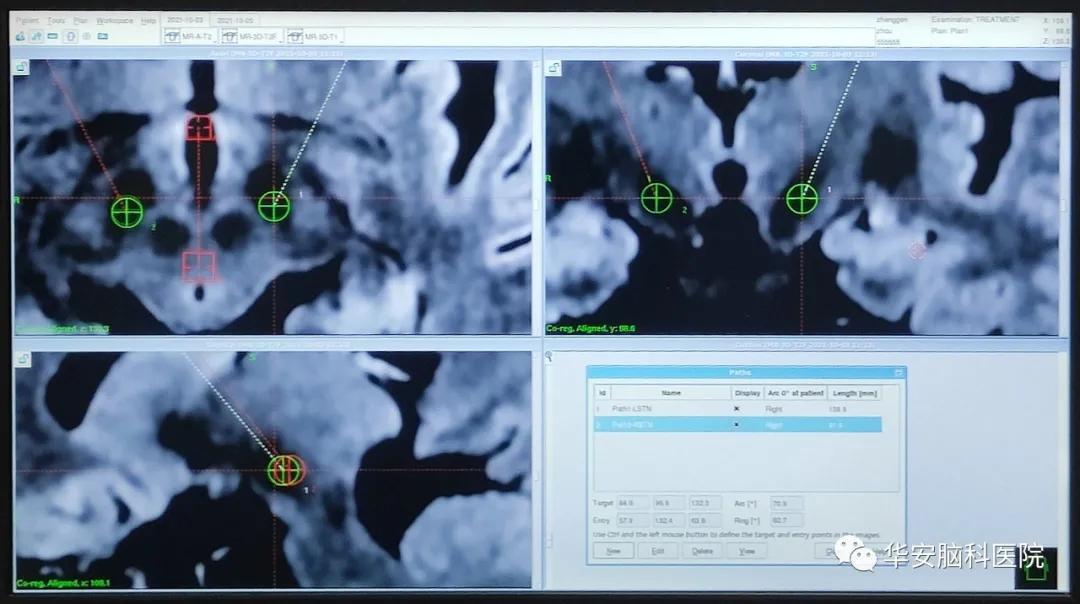The height and width of the screenshot is (604, 1080).
Task: Select green target marker 1 in Coronal view
Action: pos(802,199)
